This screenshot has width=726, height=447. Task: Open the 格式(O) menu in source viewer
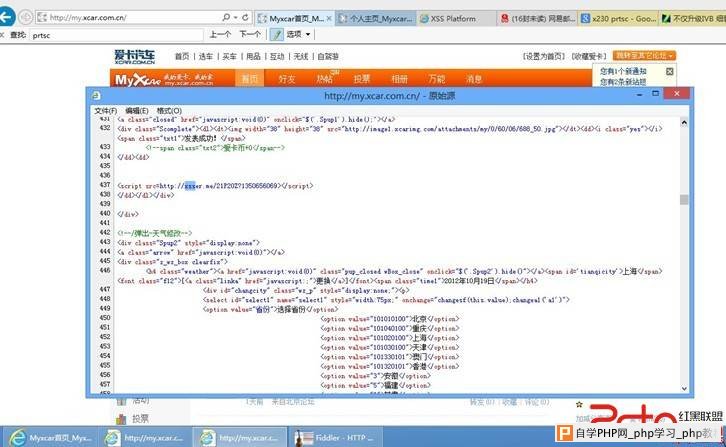click(x=169, y=111)
